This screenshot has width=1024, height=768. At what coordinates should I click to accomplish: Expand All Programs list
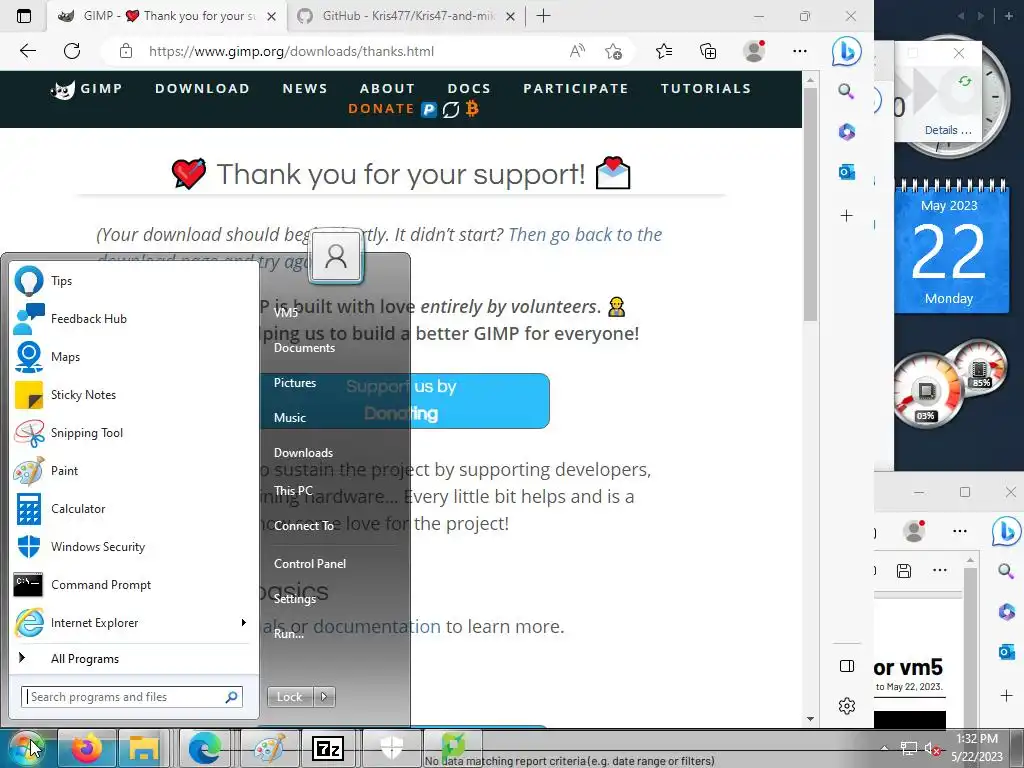pyautogui.click(x=135, y=658)
